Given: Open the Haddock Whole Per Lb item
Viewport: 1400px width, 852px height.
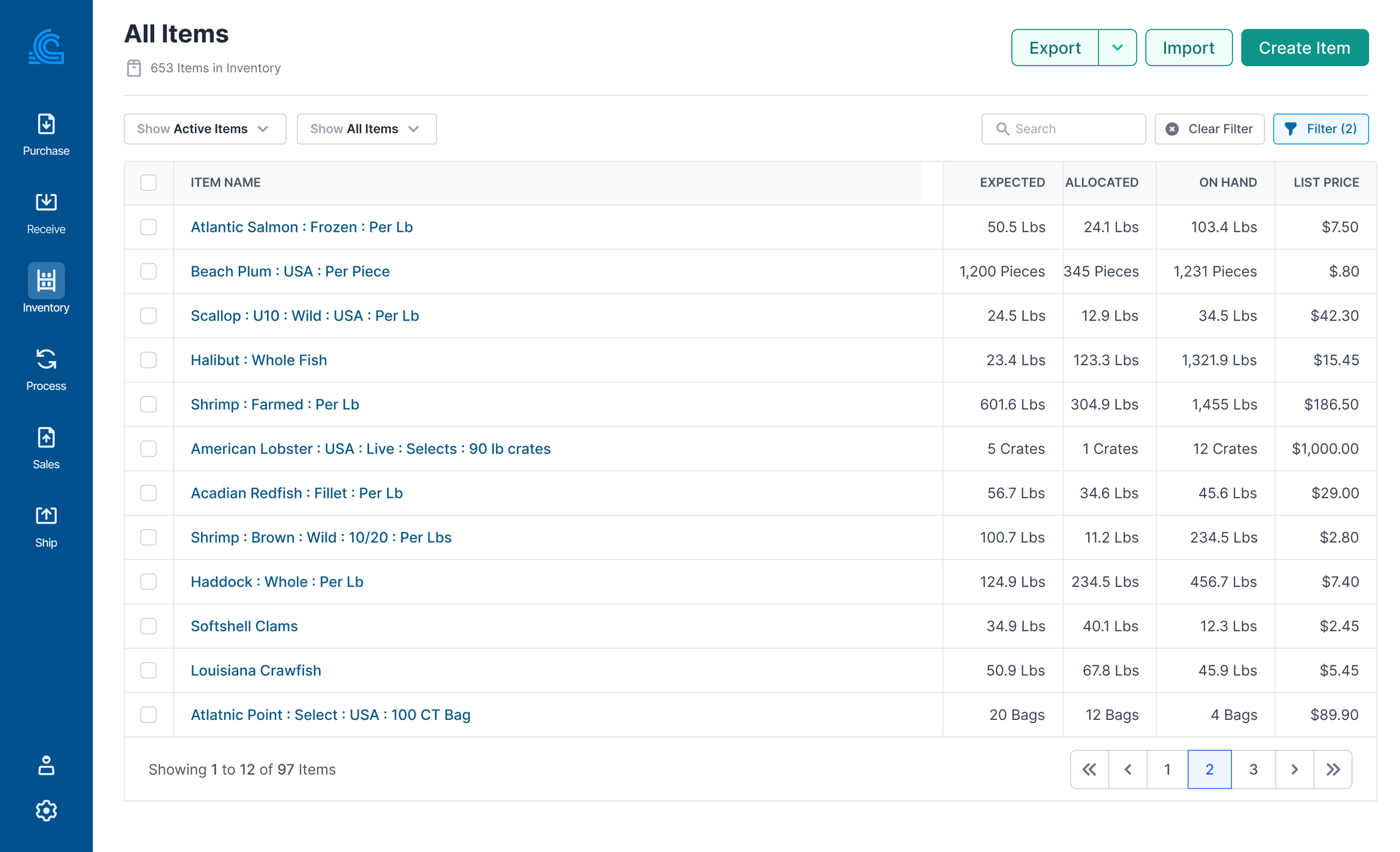Looking at the screenshot, I should coord(277,581).
